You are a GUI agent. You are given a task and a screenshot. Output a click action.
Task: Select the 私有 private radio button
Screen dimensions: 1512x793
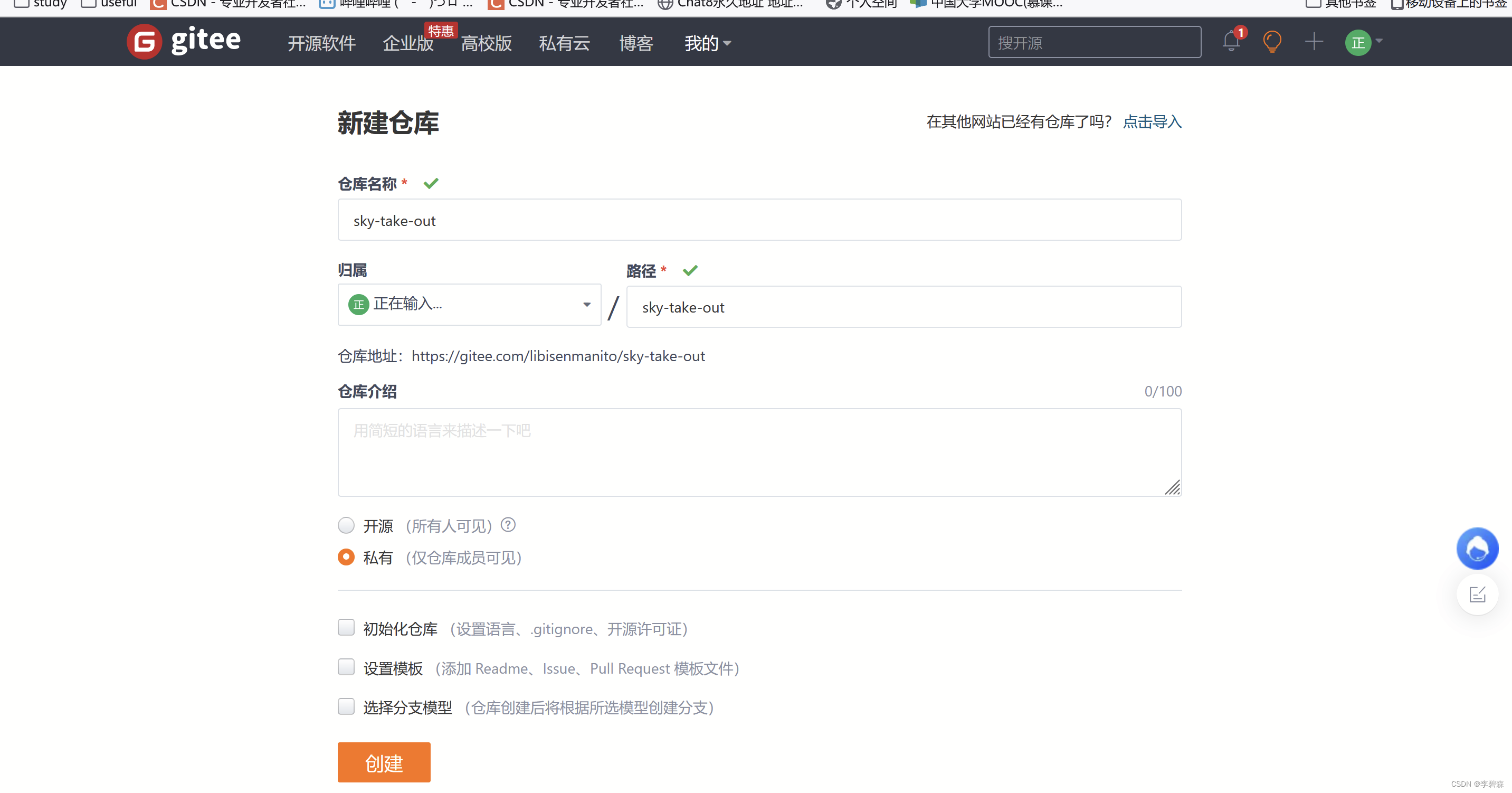point(346,557)
